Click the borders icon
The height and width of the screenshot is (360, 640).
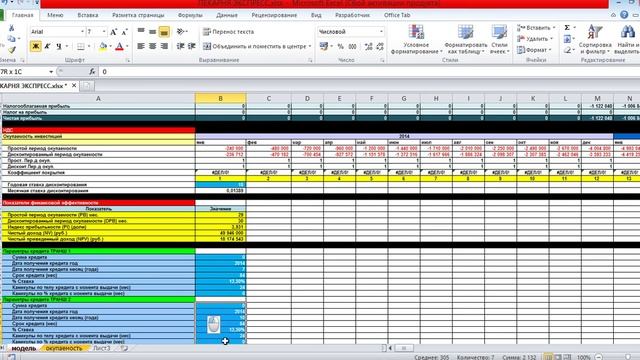coord(81,46)
